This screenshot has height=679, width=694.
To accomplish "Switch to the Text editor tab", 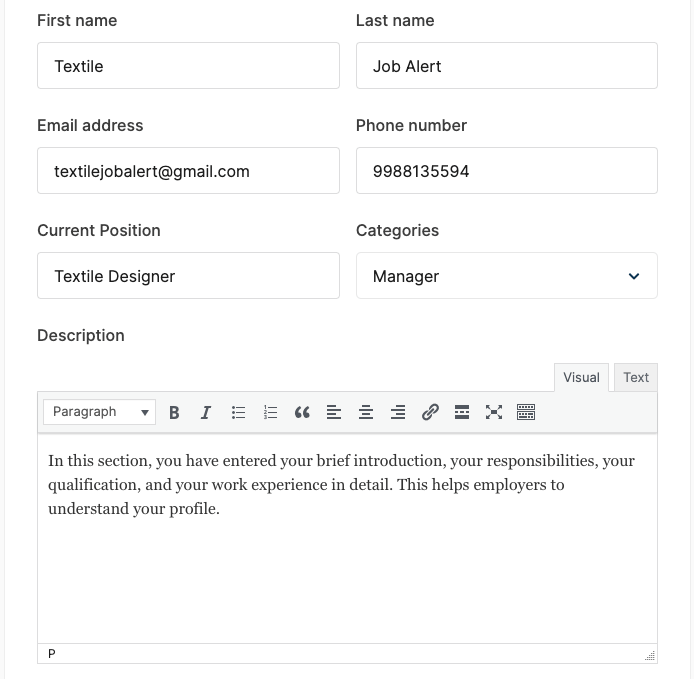I will pyautogui.click(x=636, y=378).
